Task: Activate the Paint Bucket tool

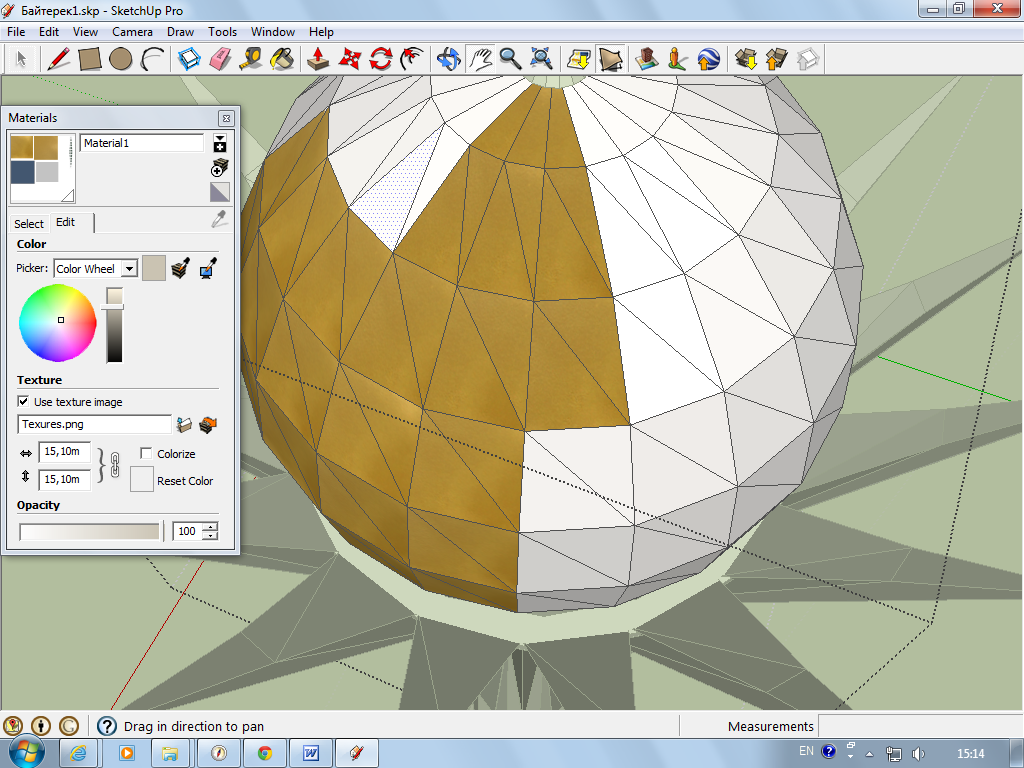Action: click(x=283, y=59)
